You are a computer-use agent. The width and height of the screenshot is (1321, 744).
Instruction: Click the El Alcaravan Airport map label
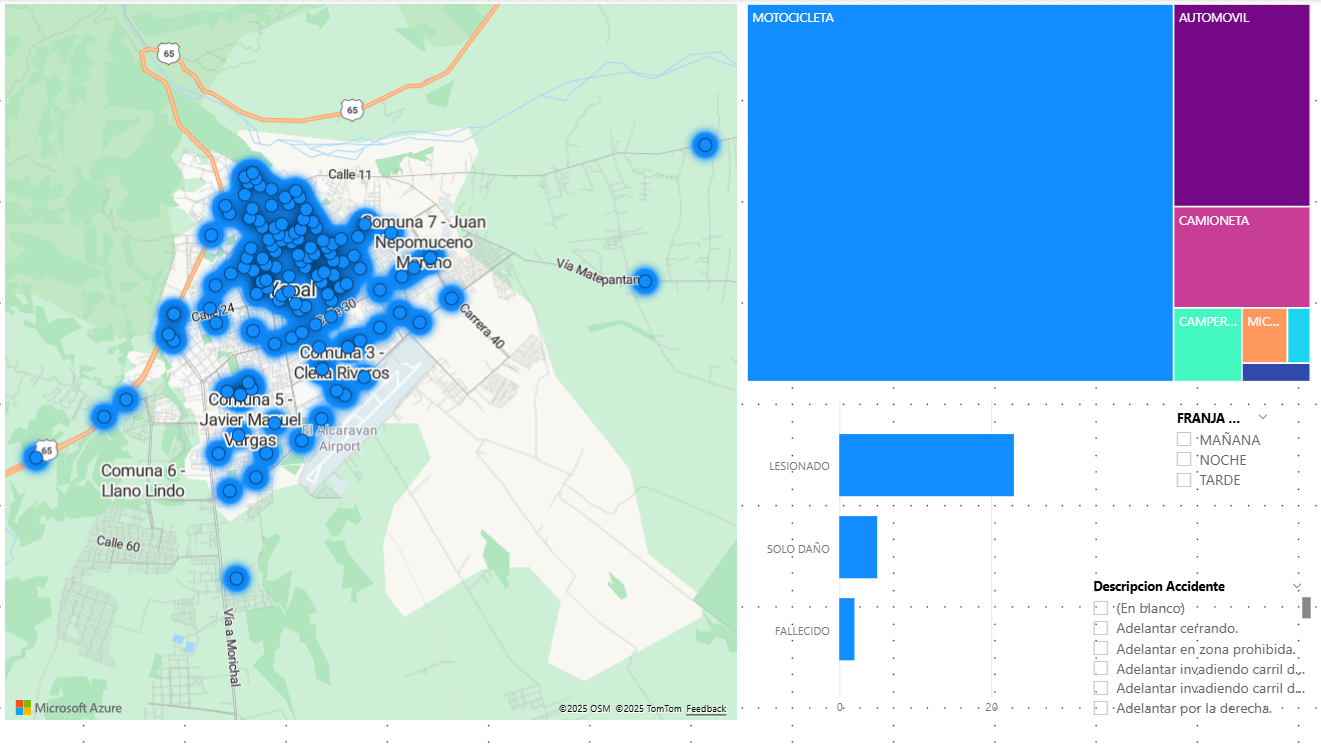[340, 438]
